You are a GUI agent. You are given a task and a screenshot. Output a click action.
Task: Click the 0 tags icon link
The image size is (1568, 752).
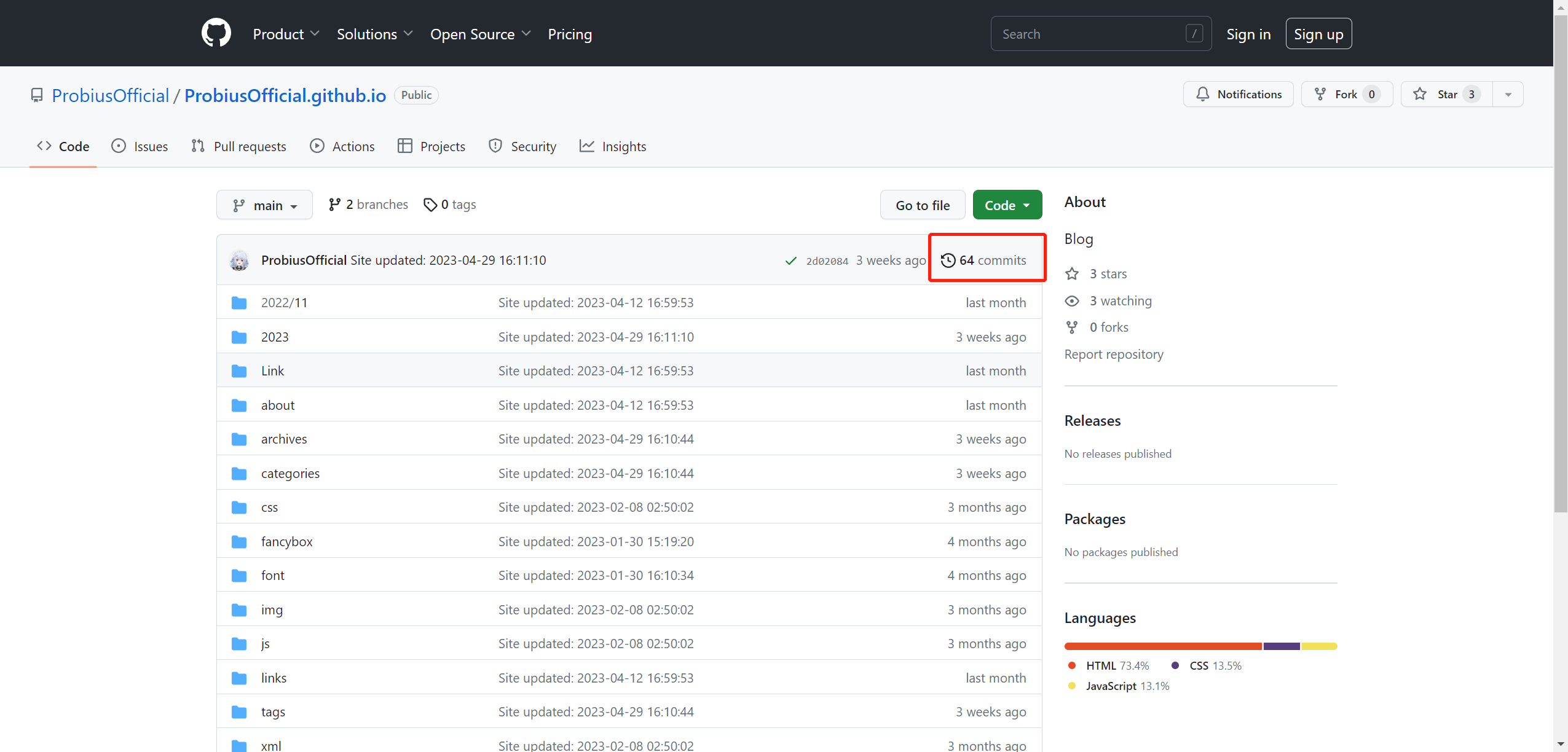450,205
